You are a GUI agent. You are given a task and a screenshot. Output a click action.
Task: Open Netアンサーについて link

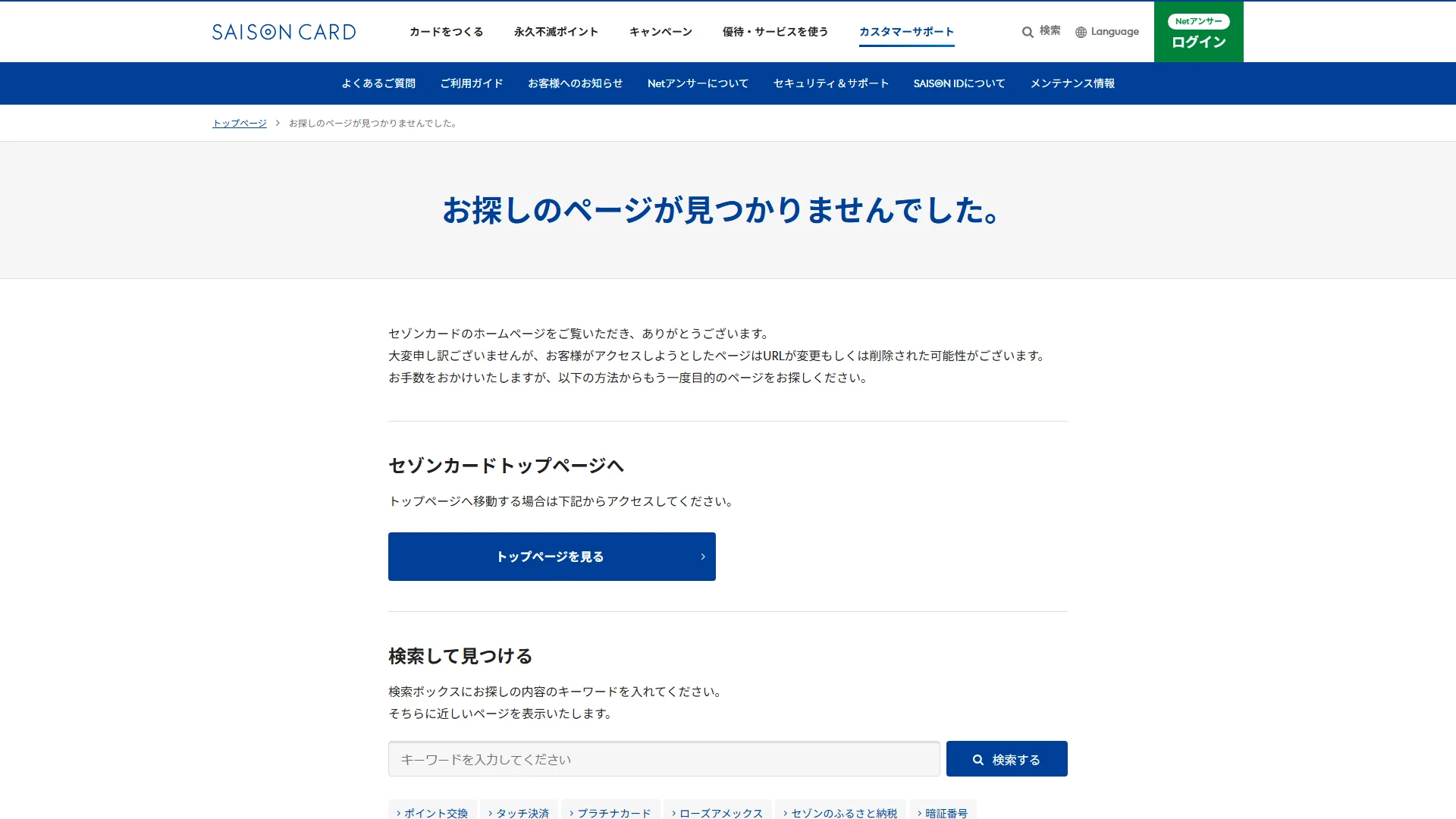[698, 83]
